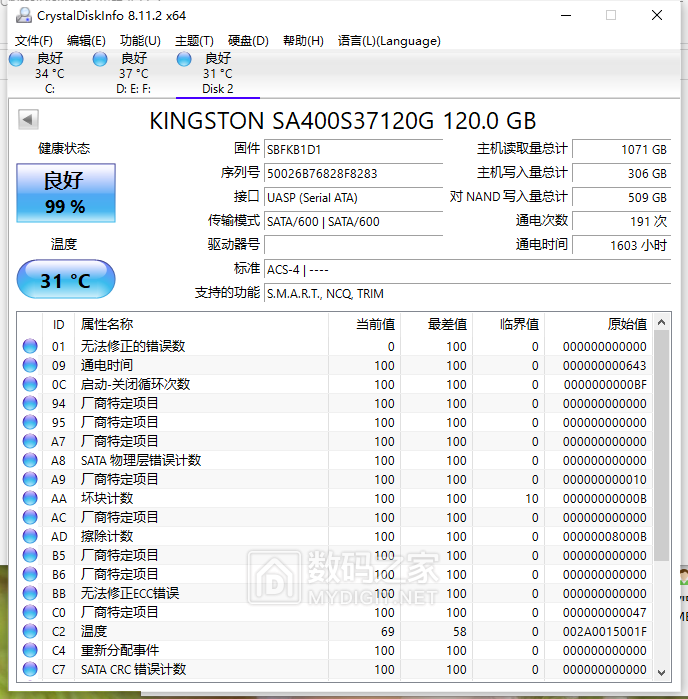Click status icon for attribute 94
The width and height of the screenshot is (688, 699).
click(30, 403)
